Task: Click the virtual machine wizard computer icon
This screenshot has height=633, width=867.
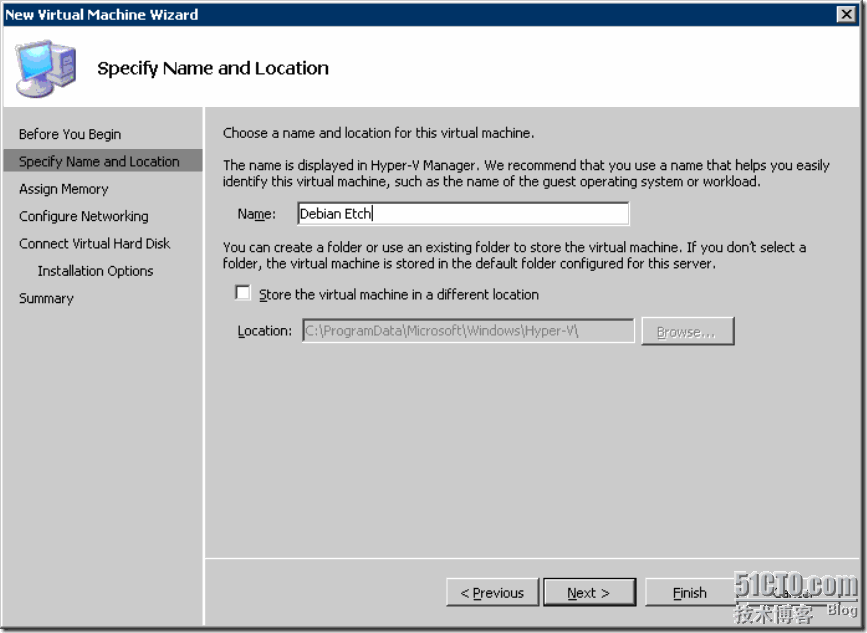Action: 46,69
